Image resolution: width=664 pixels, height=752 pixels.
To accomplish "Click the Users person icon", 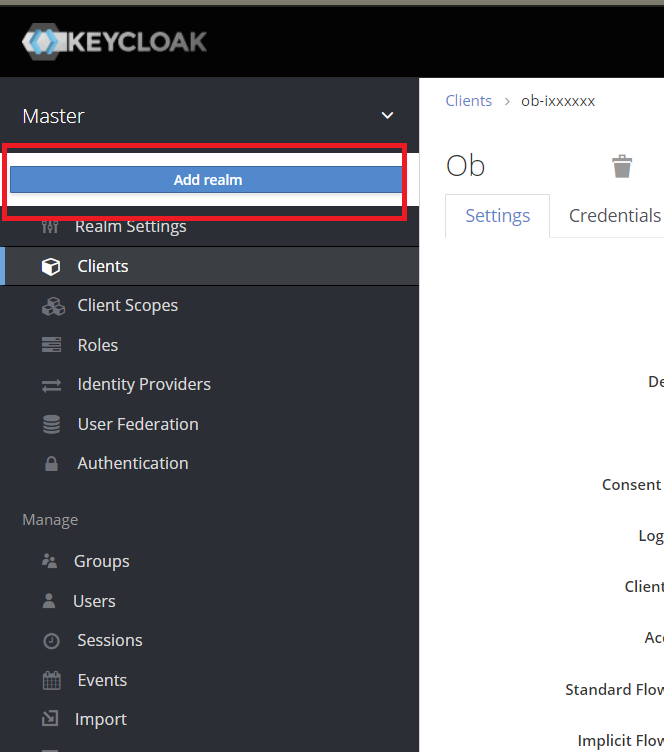I will pyautogui.click(x=49, y=601).
